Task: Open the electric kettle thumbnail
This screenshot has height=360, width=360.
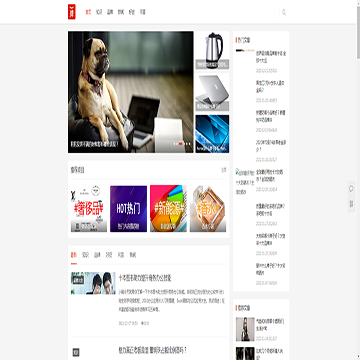Action: tap(212, 50)
